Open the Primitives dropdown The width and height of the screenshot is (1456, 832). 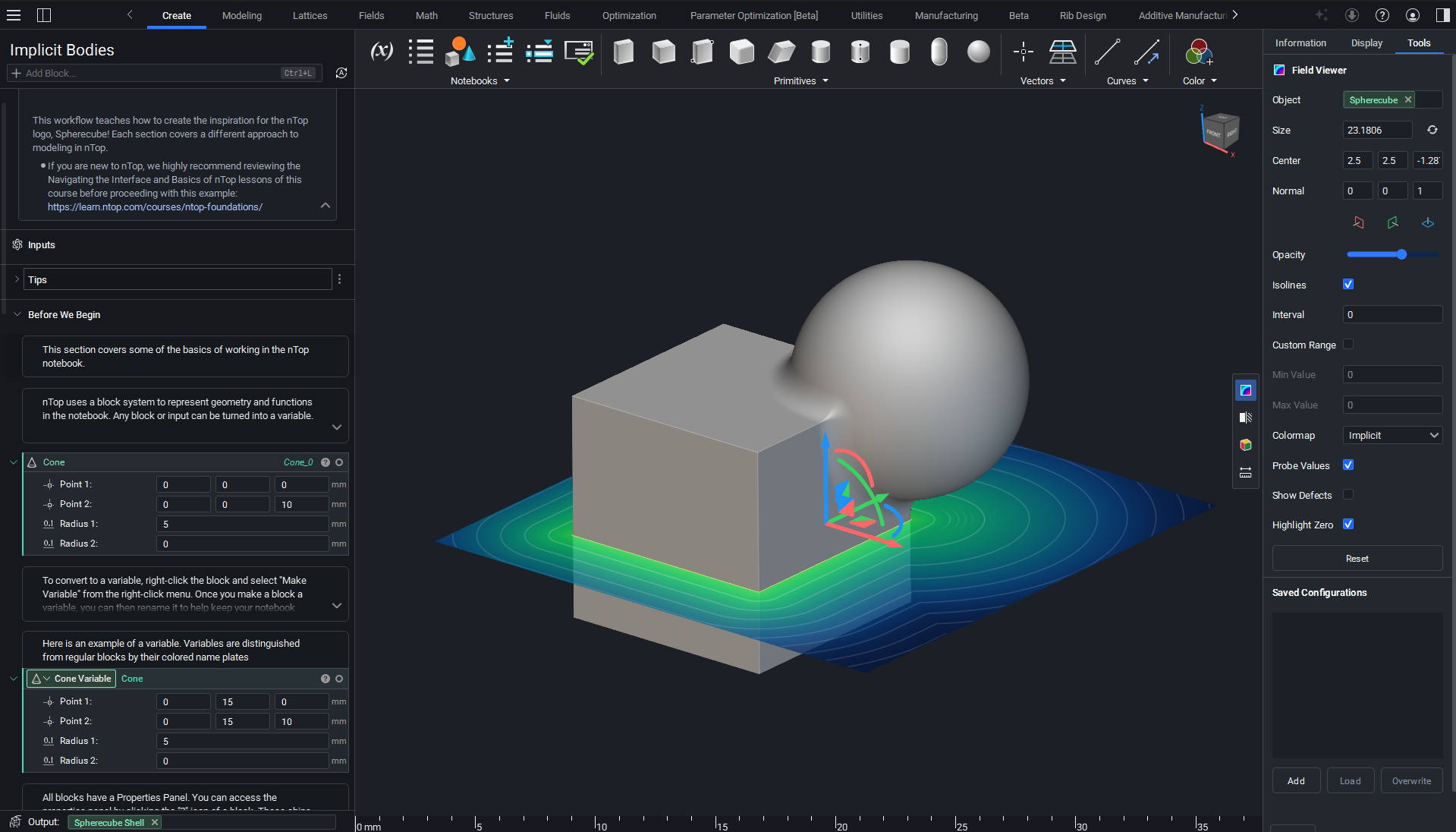(x=801, y=80)
